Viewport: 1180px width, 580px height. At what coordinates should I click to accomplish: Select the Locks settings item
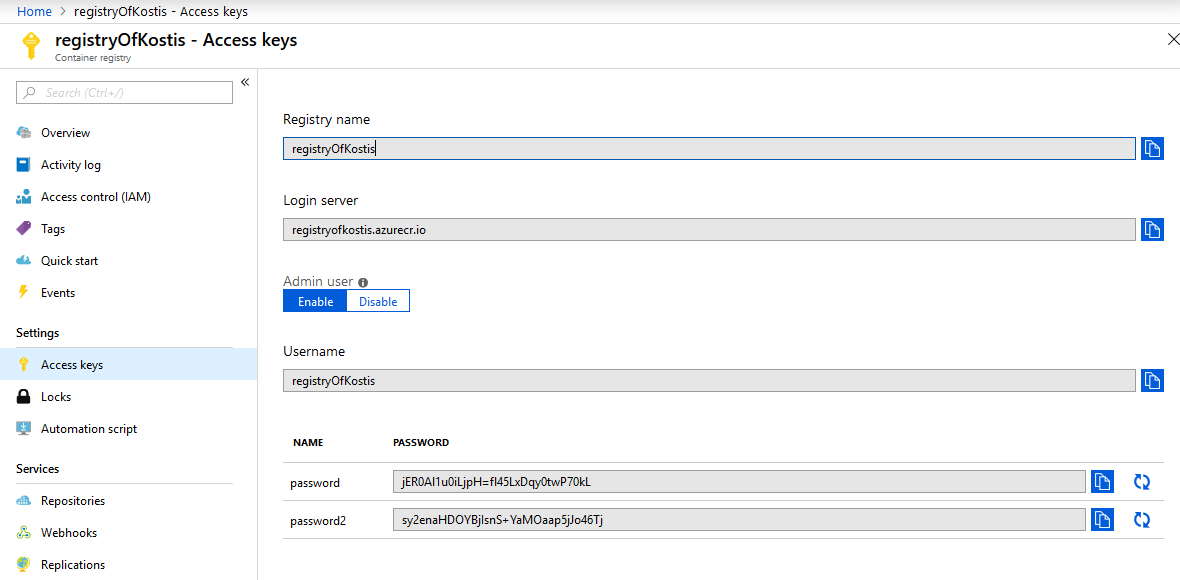point(56,397)
